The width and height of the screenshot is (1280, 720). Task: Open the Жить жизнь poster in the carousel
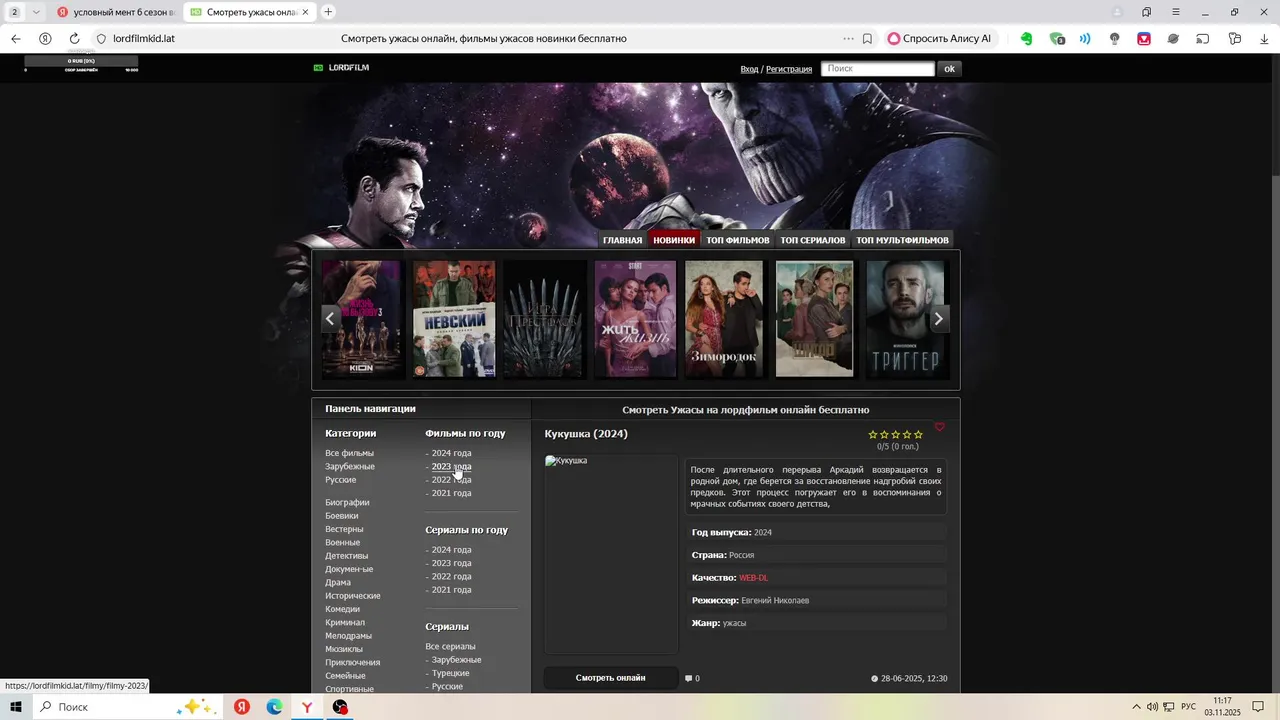pyautogui.click(x=636, y=319)
